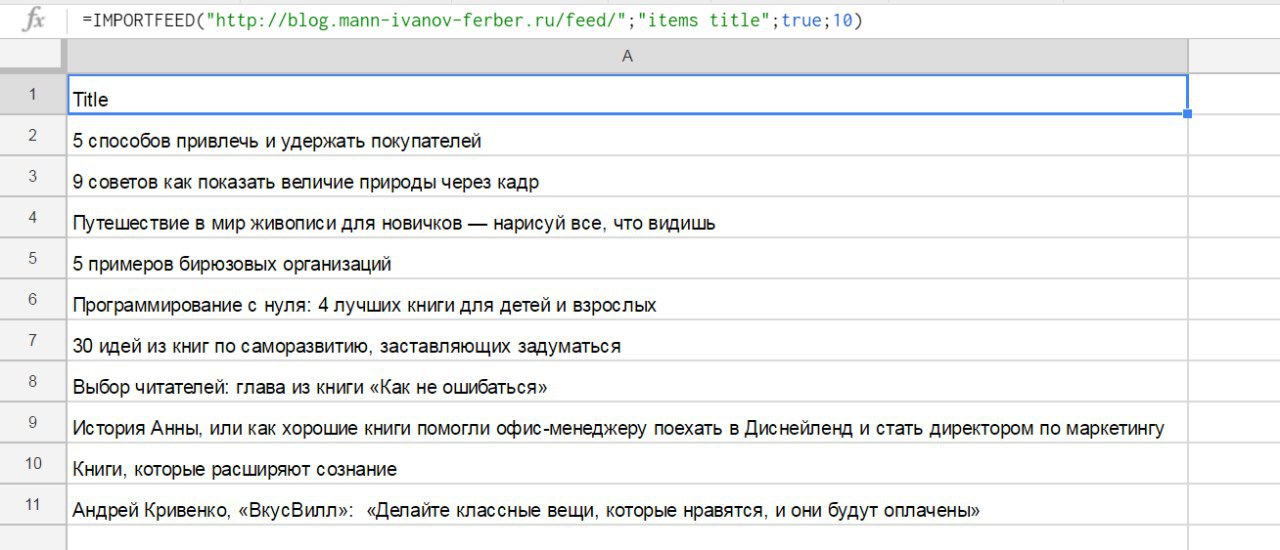Select cell "Андрей Кривенко, «ВкусВилл»"
The image size is (1280, 550).
pyautogui.click(x=628, y=505)
